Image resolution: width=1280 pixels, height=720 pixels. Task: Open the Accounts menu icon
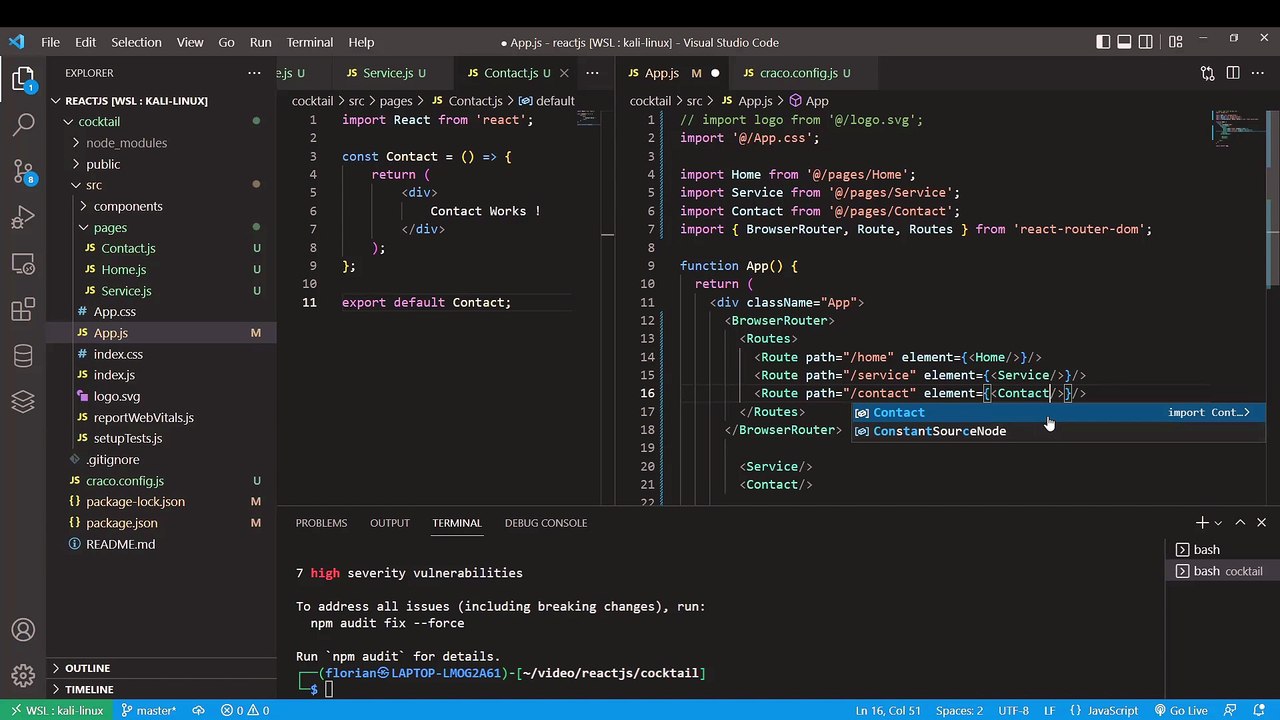point(23,630)
